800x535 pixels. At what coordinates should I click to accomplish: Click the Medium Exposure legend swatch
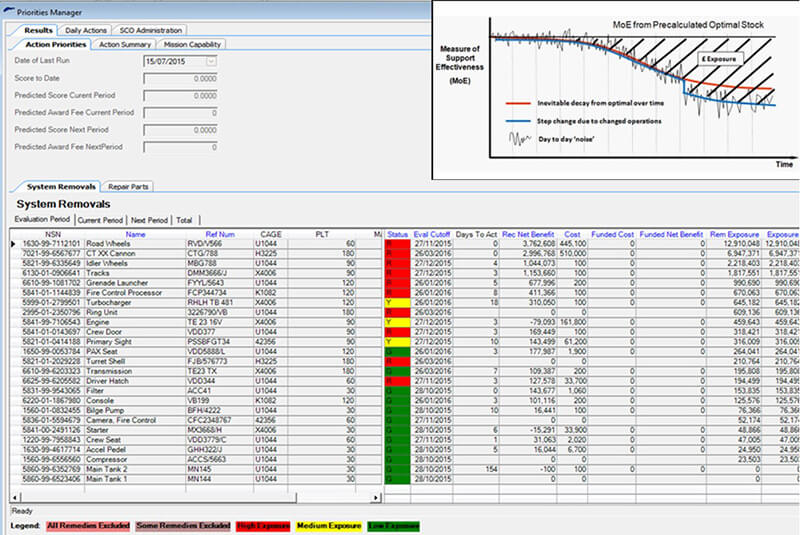point(329,526)
